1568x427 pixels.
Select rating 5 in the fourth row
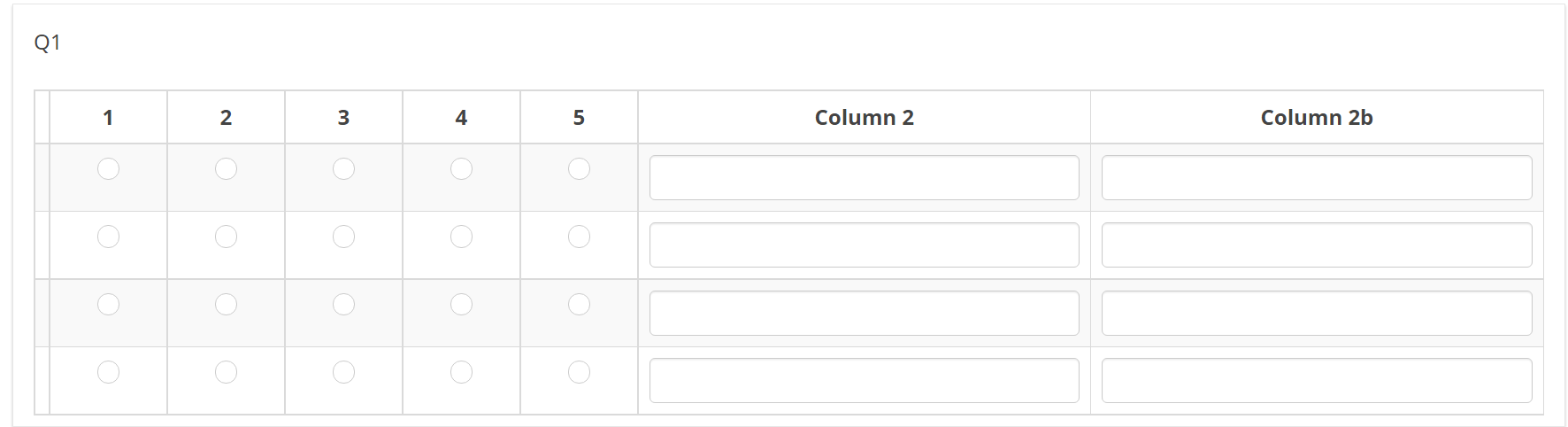tap(579, 372)
